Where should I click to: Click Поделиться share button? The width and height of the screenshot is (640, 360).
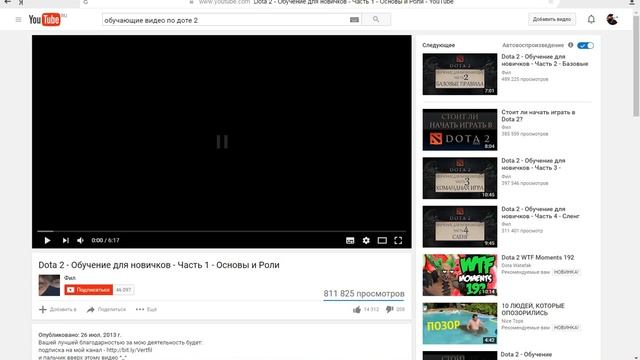(x=107, y=309)
